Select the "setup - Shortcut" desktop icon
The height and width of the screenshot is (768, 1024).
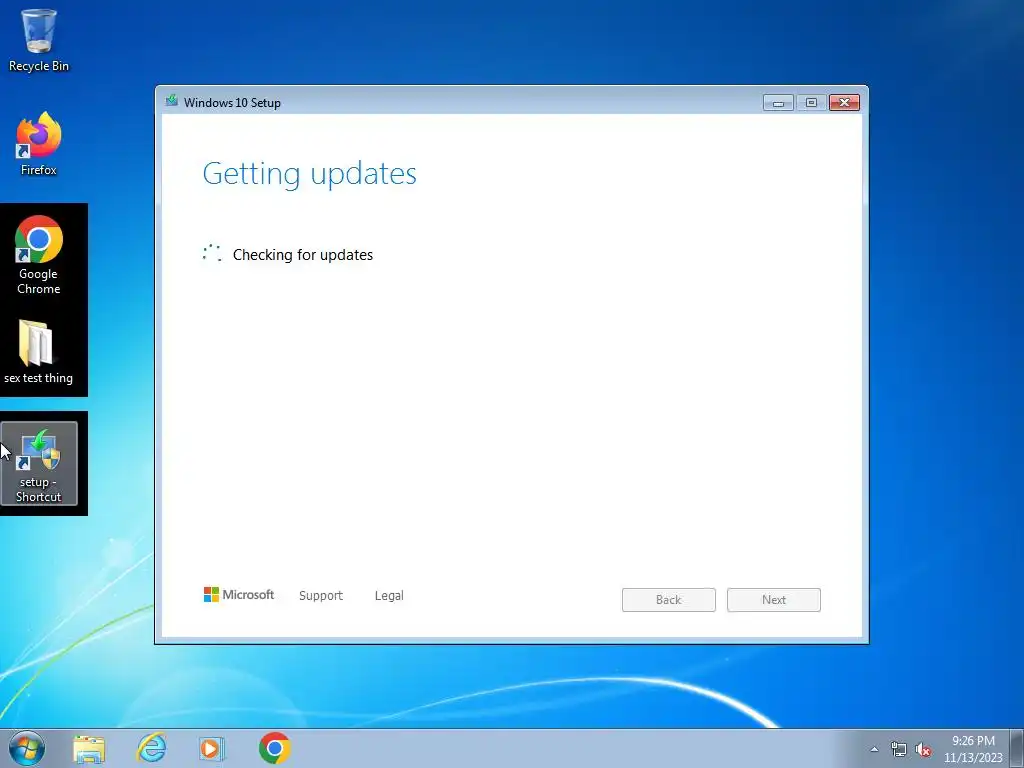(x=39, y=463)
